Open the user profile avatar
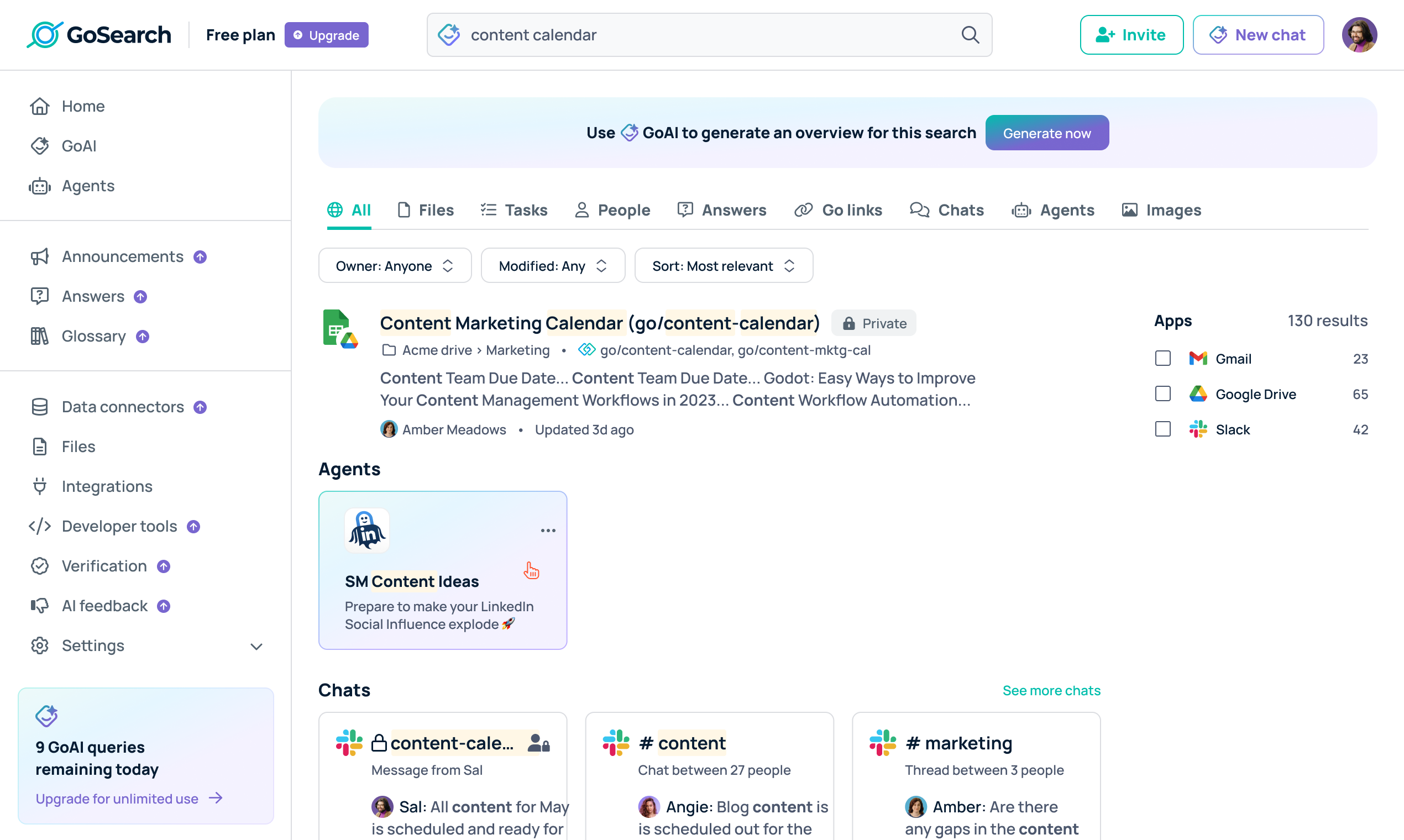 1359,35
